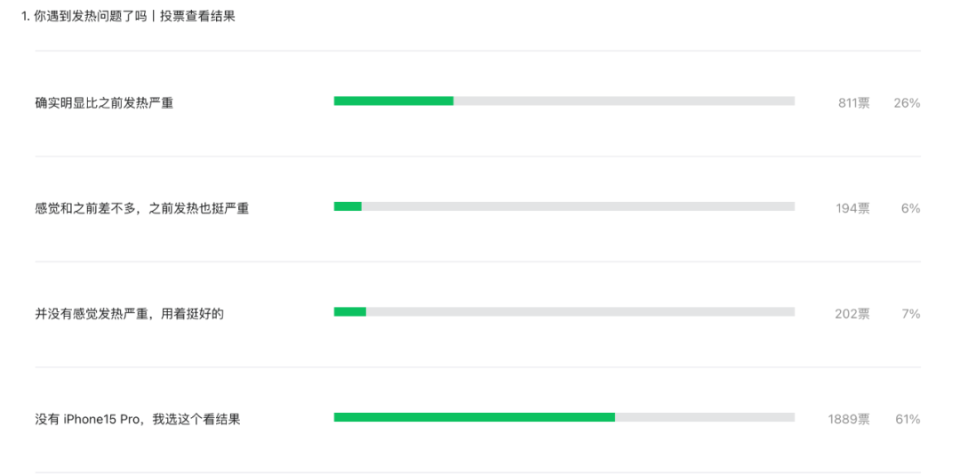Click the '26%' percentage label

point(907,103)
